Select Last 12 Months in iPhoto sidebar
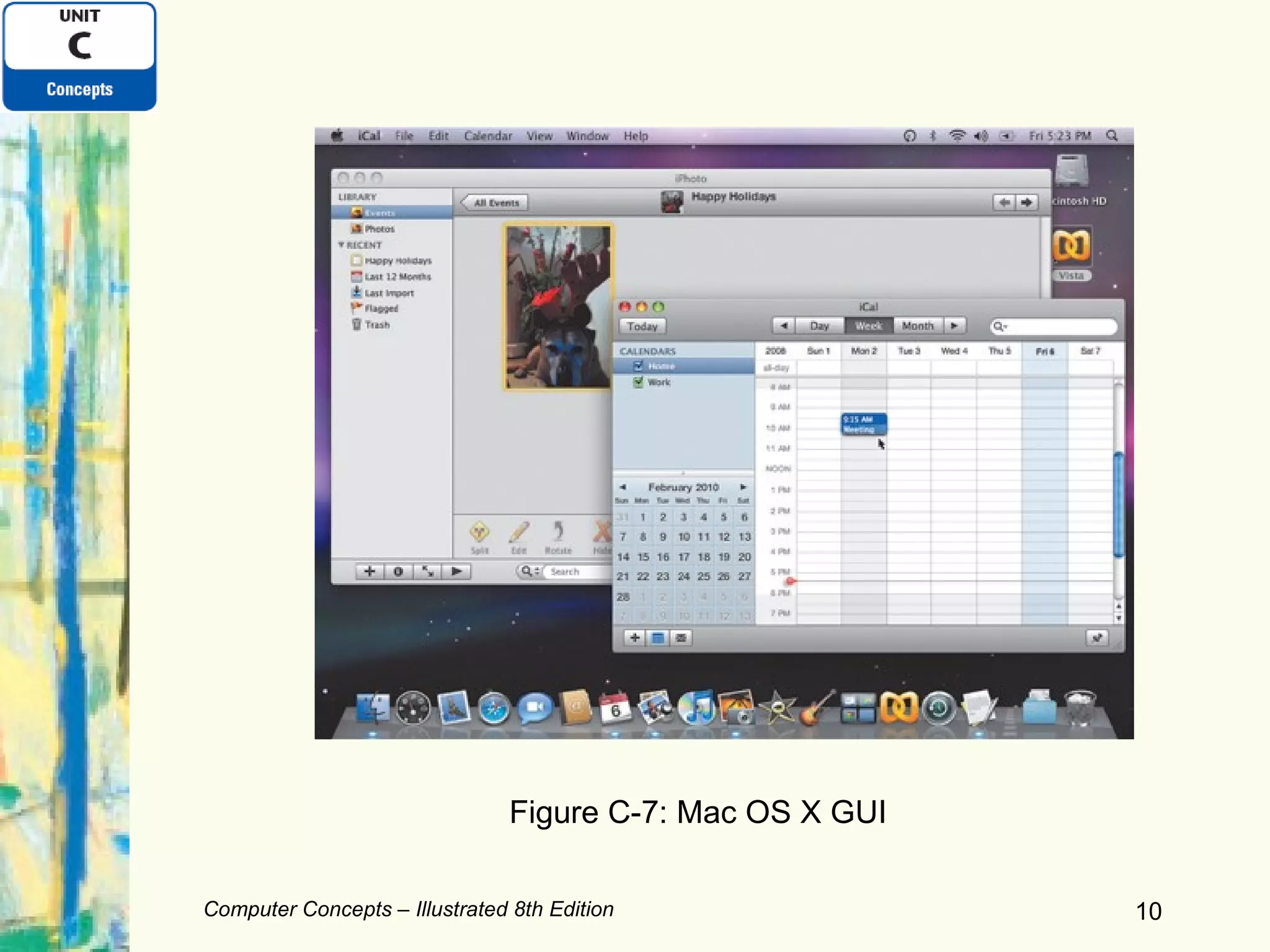 [392, 276]
